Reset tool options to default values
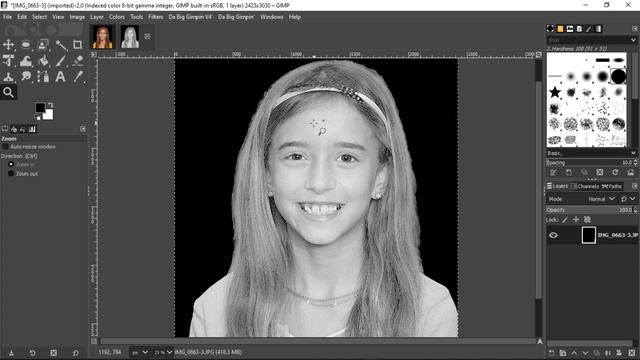640x360 pixels. 76,353
